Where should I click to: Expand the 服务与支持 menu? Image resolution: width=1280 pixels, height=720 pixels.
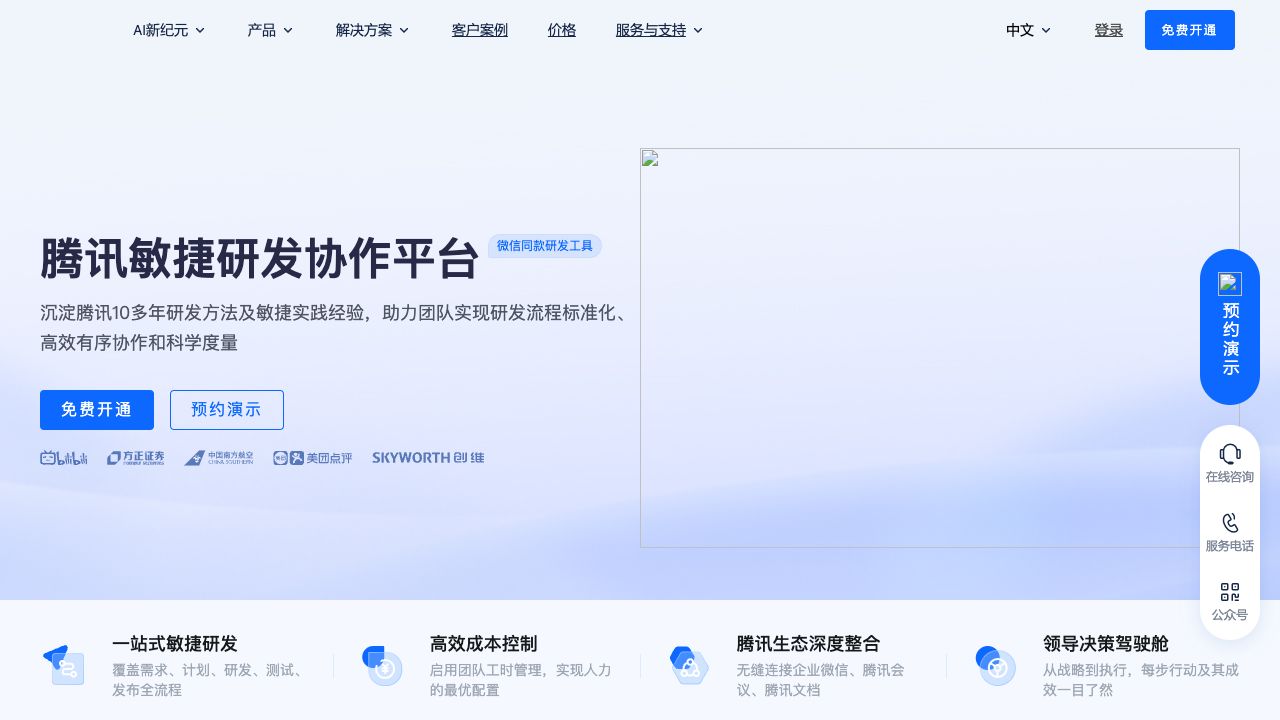(x=659, y=30)
